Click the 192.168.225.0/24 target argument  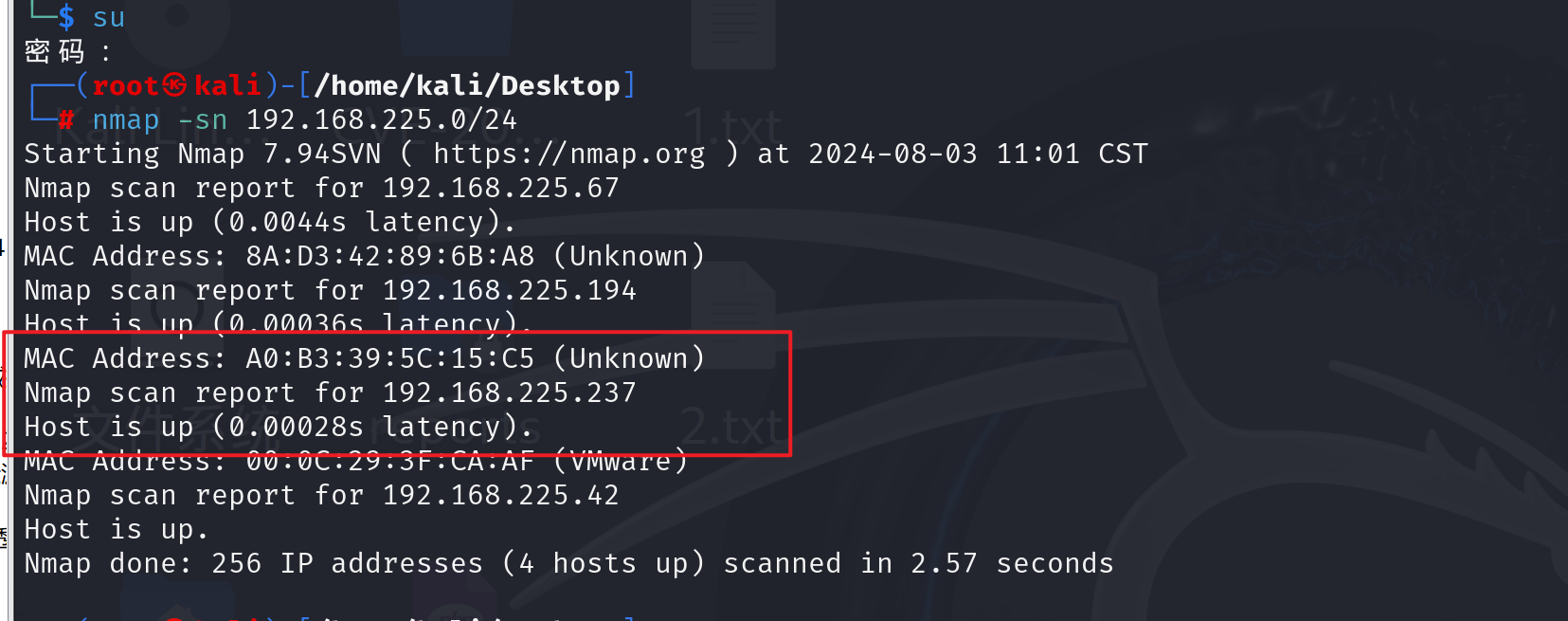(x=382, y=120)
